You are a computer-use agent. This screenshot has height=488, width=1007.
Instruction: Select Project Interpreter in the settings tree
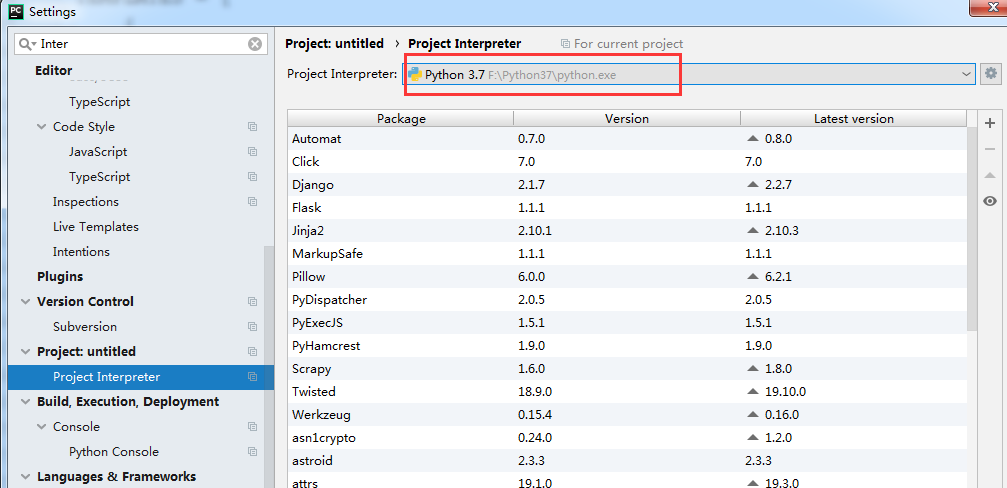(141, 376)
